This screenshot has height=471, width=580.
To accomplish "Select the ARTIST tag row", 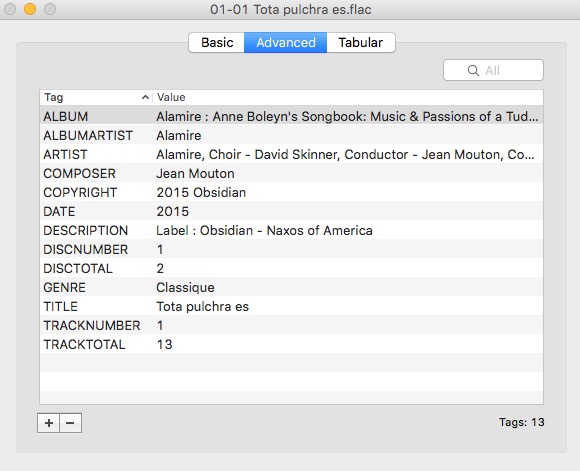I will pyautogui.click(x=291, y=154).
